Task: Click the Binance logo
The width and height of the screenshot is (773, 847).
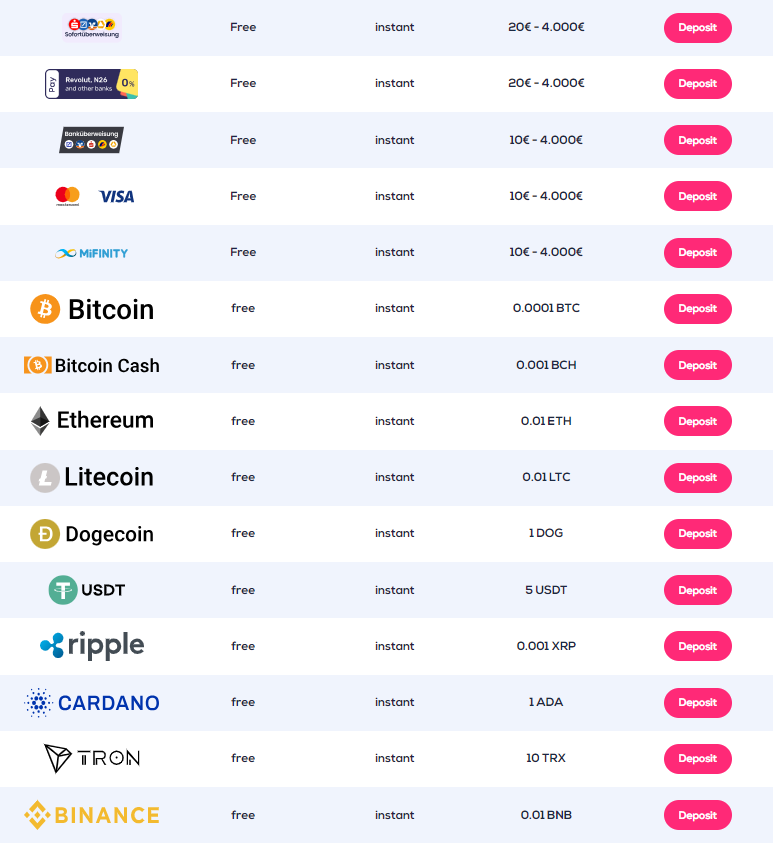Action: (x=92, y=815)
